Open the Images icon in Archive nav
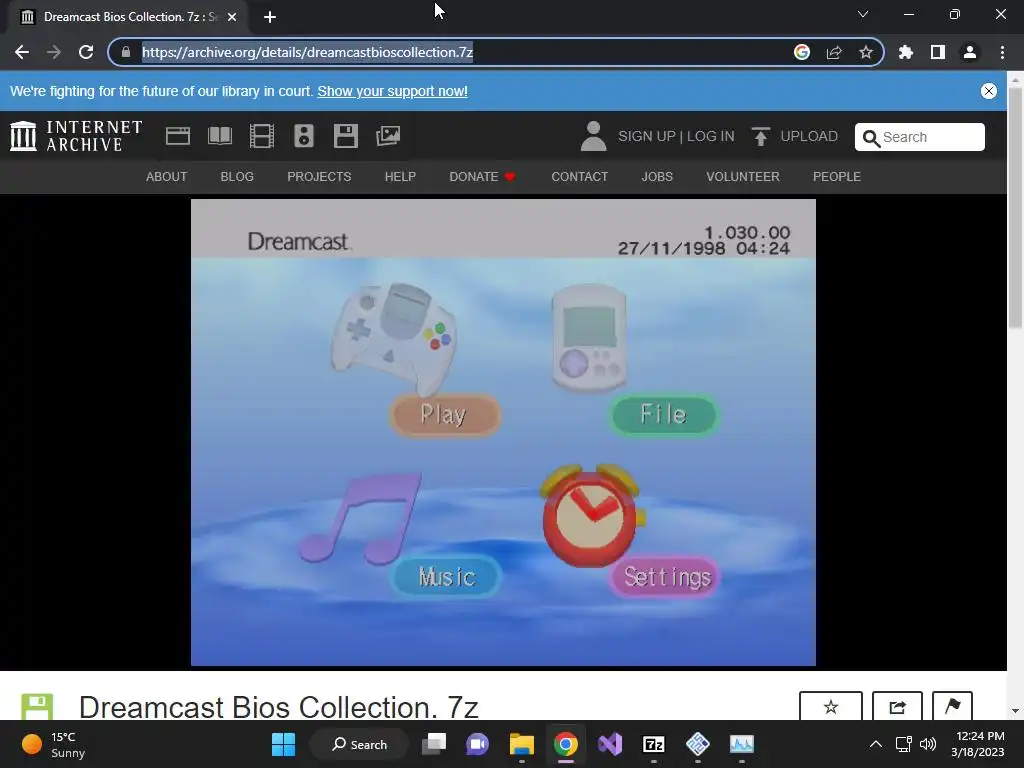Viewport: 1024px width, 768px height. (388, 136)
